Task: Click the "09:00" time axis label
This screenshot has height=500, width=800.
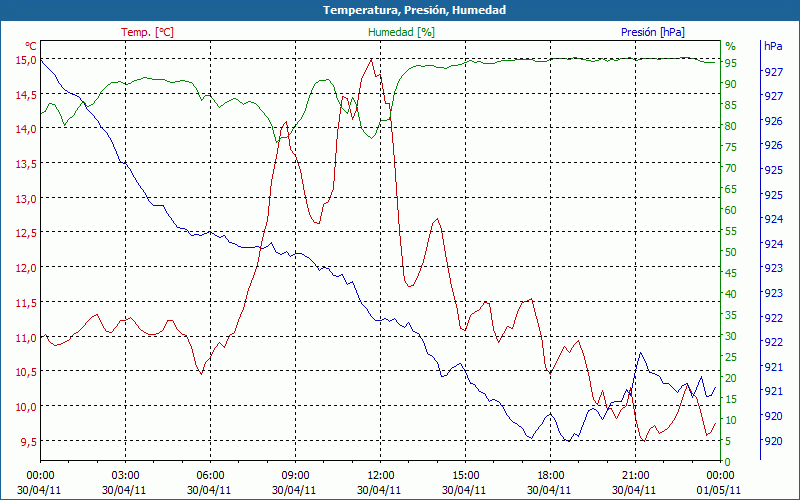Action: 295,476
